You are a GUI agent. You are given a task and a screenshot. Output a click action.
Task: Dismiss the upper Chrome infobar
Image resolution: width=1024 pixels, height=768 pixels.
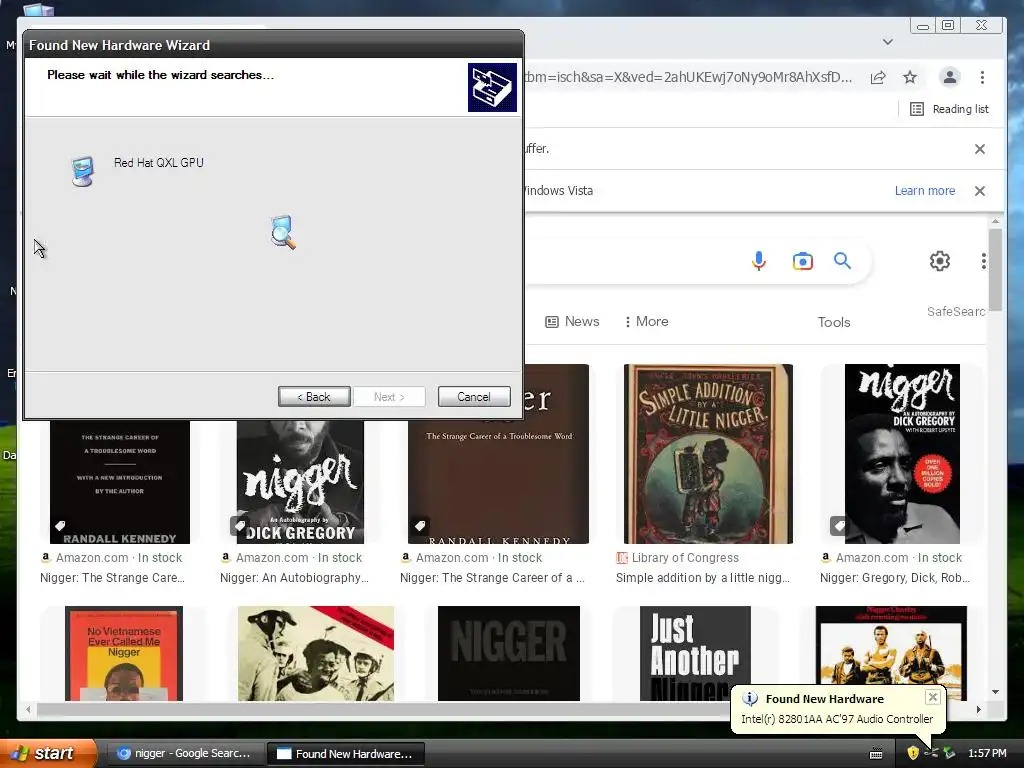point(980,149)
